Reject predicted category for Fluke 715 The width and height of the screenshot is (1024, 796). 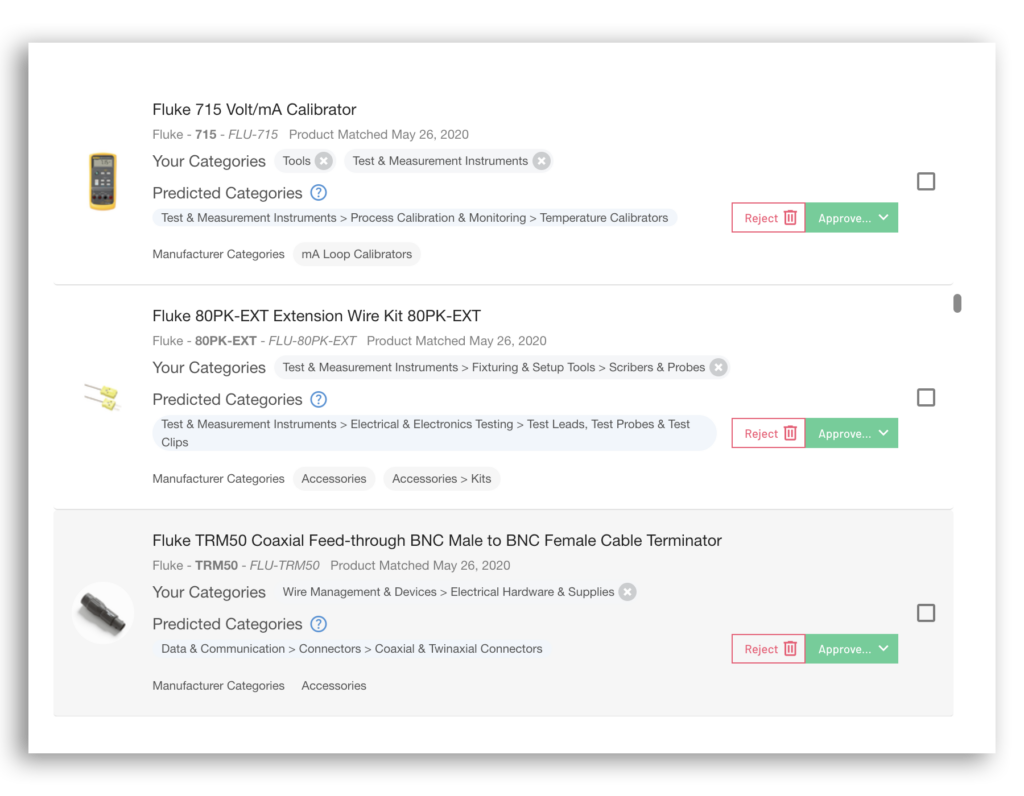click(768, 218)
